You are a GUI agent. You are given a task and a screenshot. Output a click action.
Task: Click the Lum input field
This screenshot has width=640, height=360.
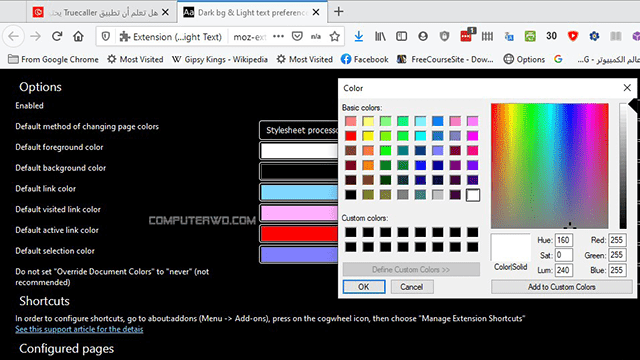(x=563, y=270)
